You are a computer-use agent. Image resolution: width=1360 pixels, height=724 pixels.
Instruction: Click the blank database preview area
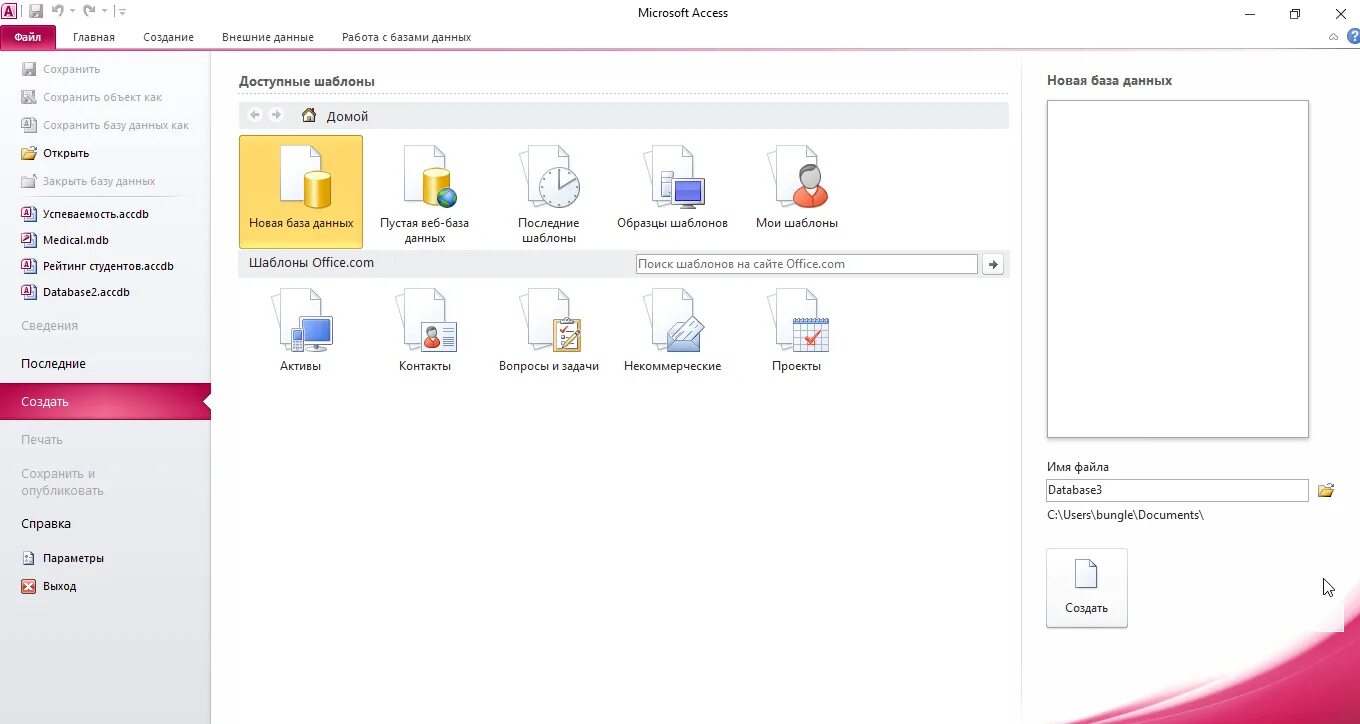click(1178, 269)
